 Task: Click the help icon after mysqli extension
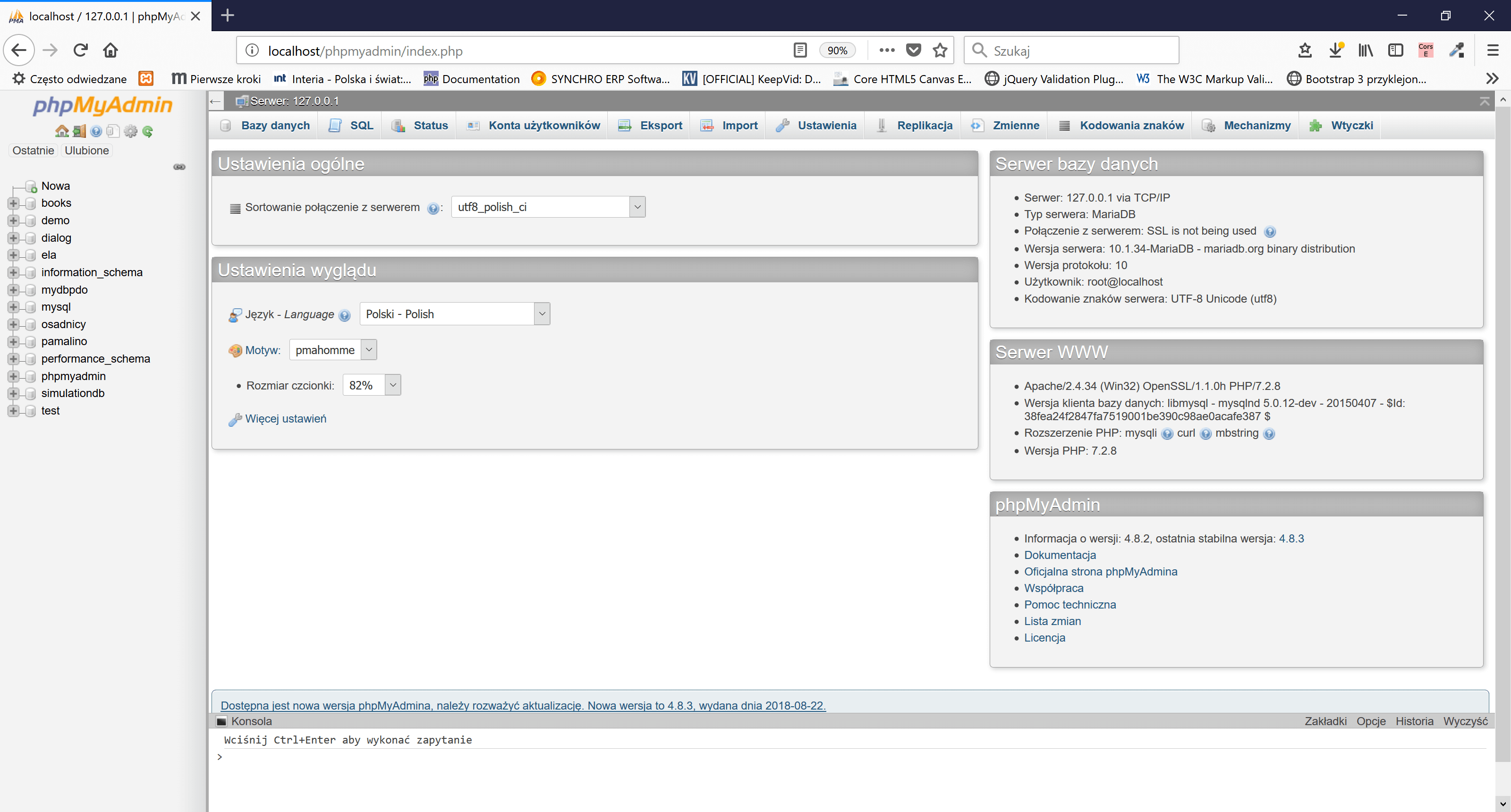pos(1167,434)
